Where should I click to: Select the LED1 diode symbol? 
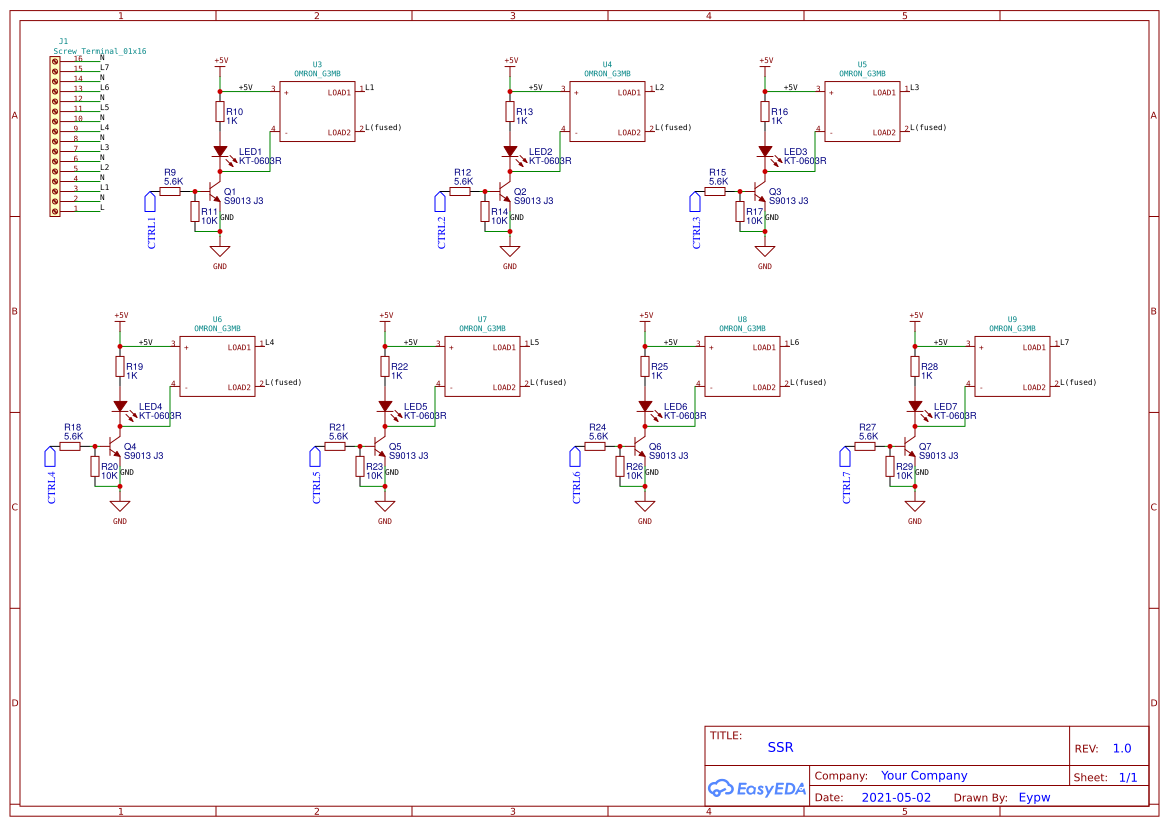(x=222, y=152)
